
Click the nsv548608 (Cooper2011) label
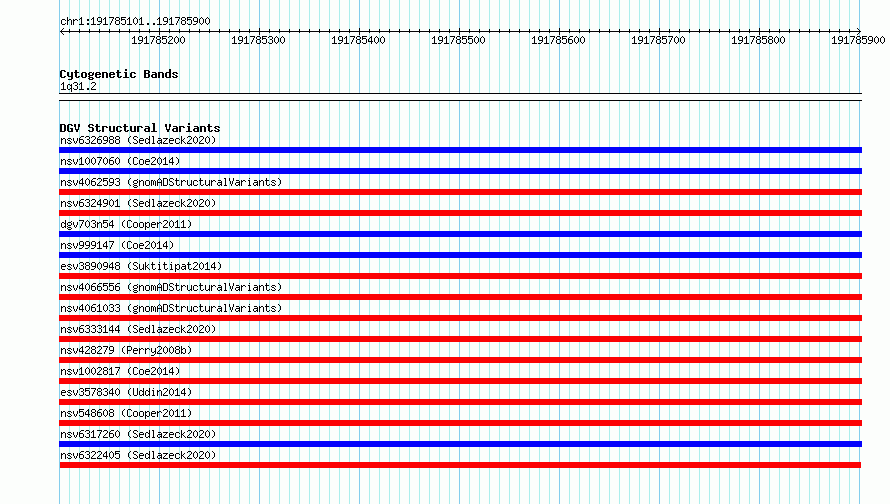point(126,413)
